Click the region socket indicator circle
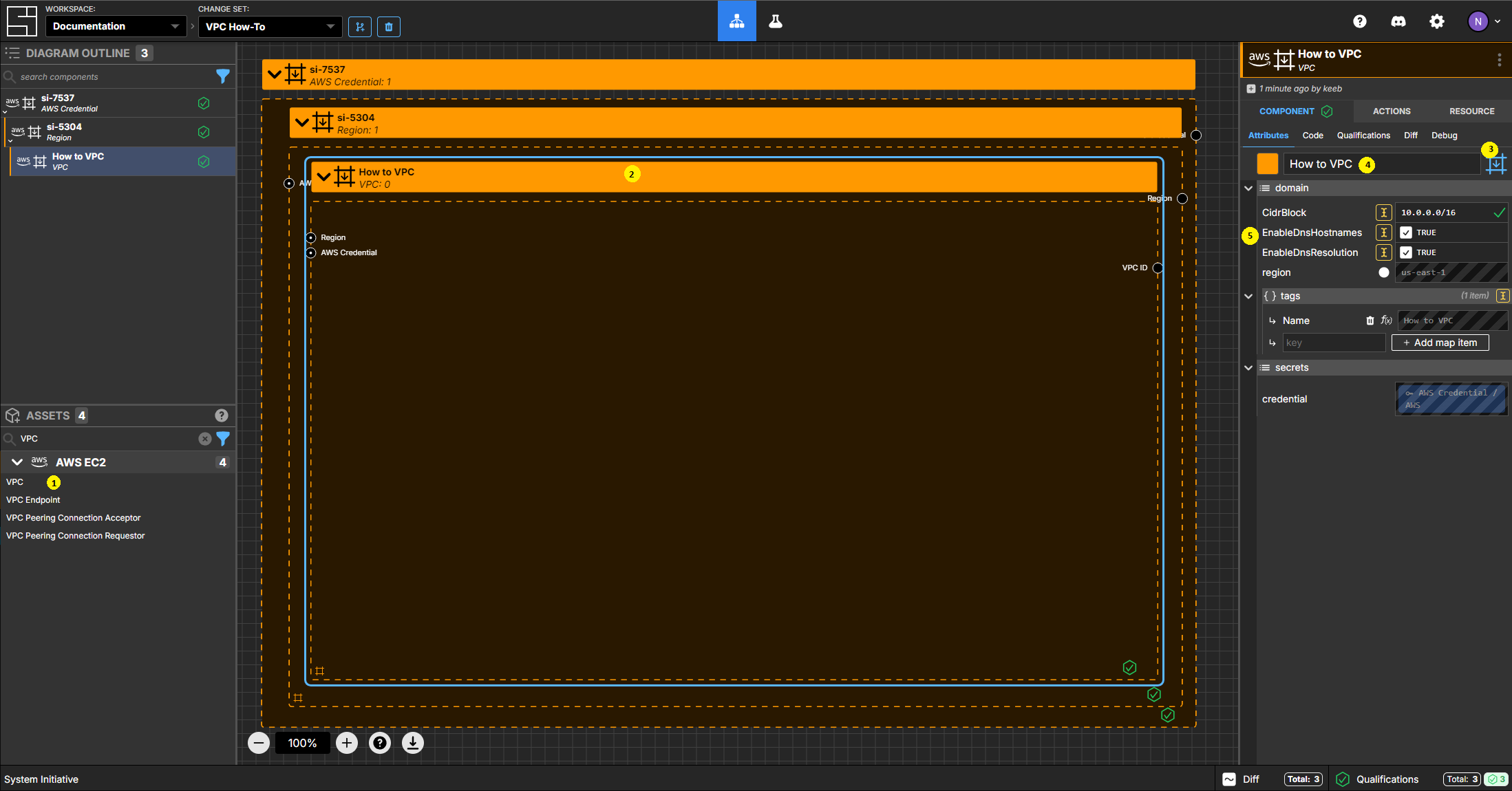The image size is (1512, 791). tap(1383, 272)
